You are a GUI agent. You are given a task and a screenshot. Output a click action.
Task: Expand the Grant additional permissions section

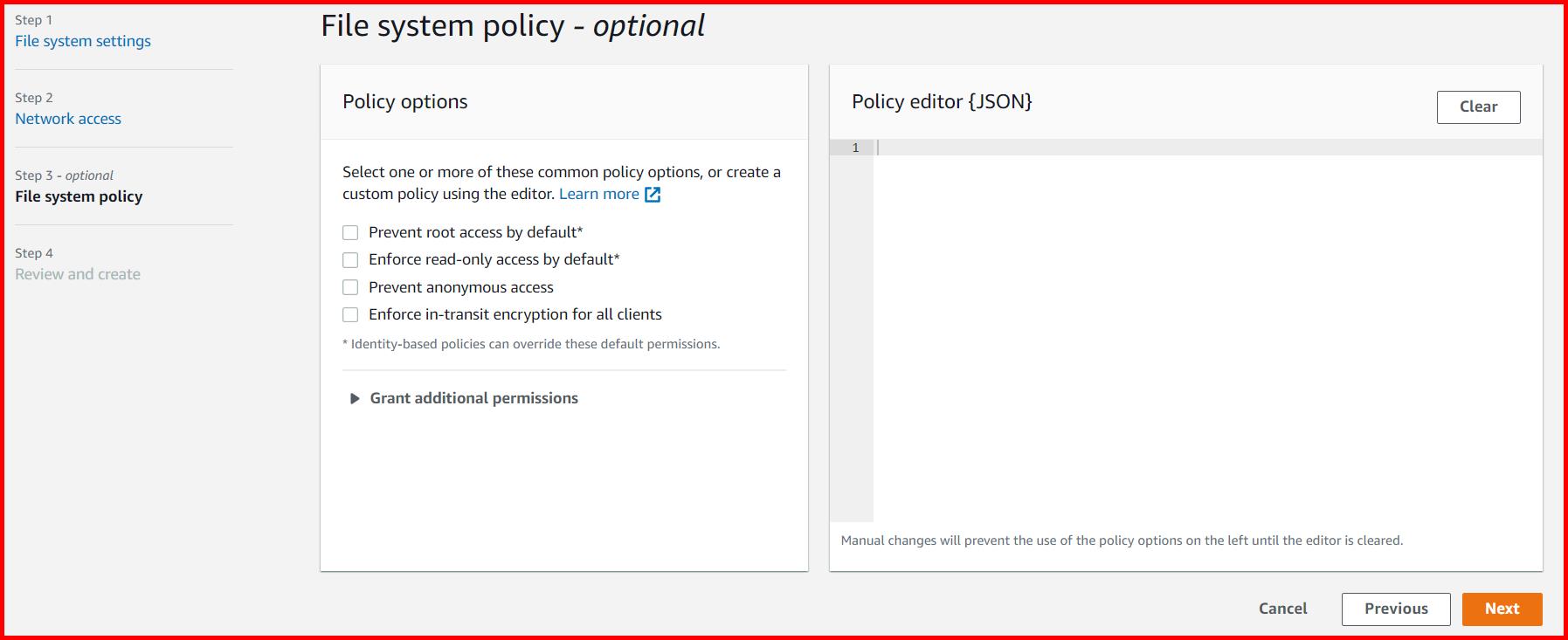(473, 398)
